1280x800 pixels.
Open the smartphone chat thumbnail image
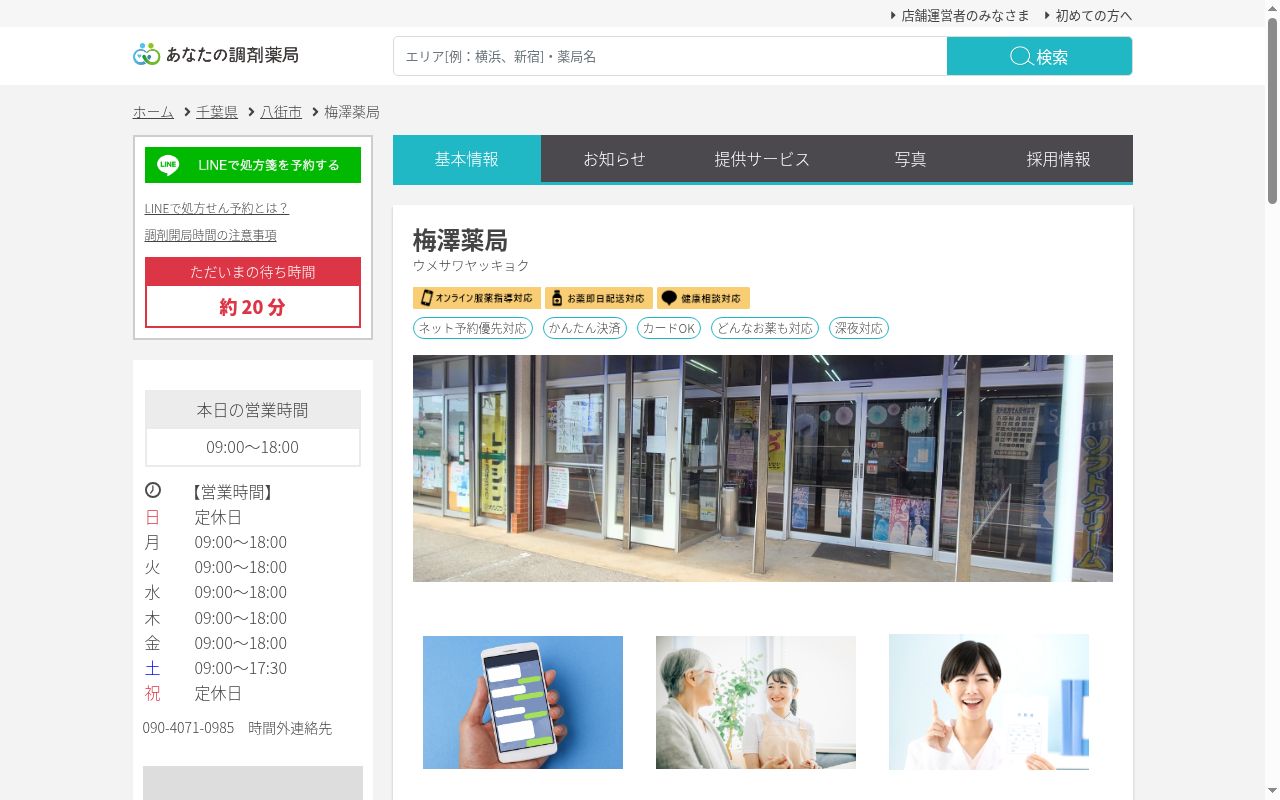tap(523, 702)
